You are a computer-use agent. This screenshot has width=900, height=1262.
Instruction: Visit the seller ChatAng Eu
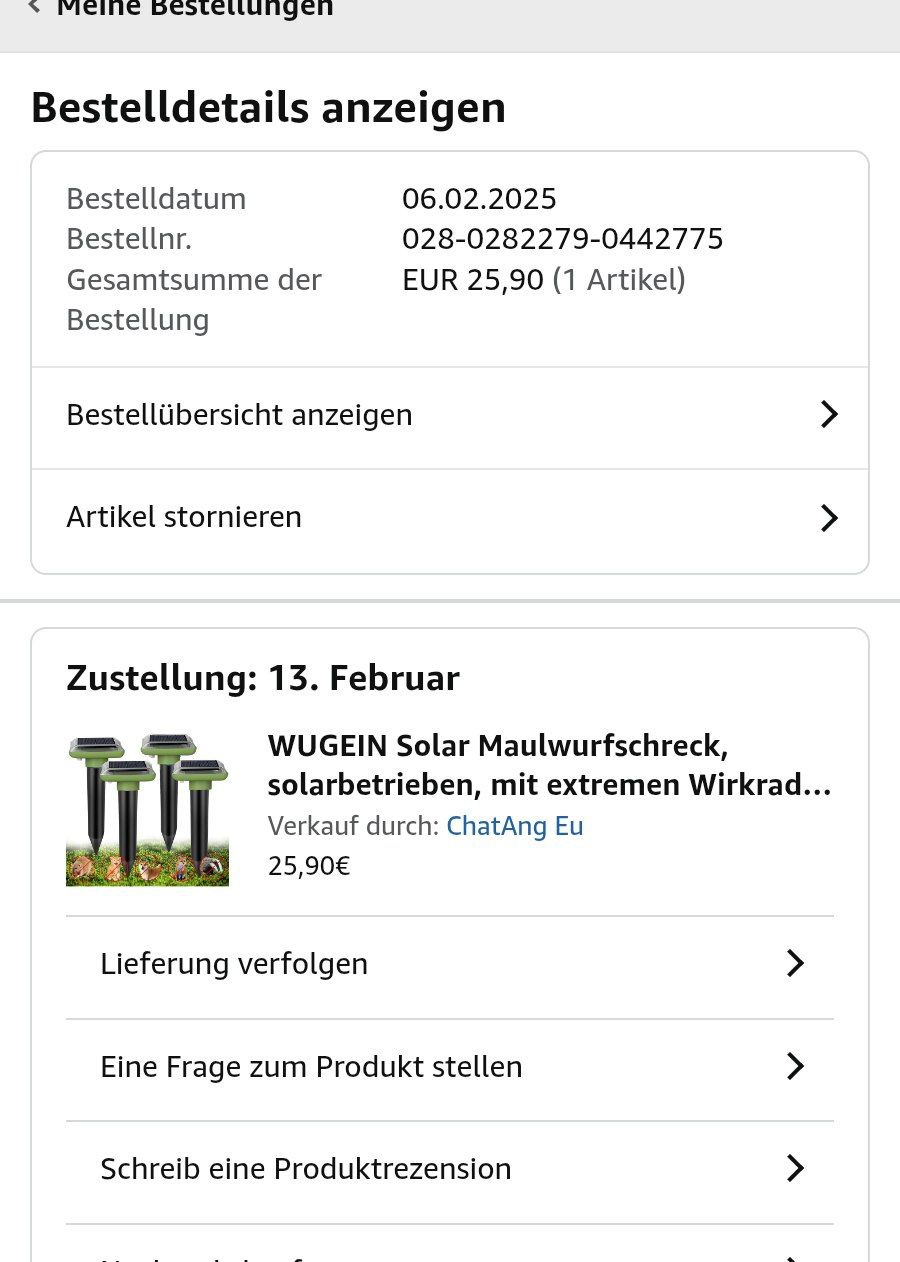coord(514,826)
